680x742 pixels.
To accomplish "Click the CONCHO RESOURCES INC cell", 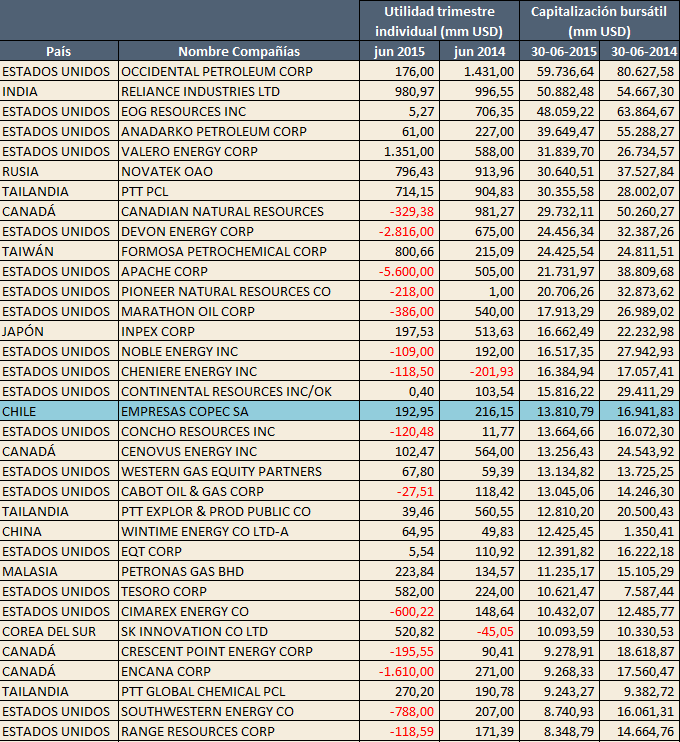I will coord(239,431).
